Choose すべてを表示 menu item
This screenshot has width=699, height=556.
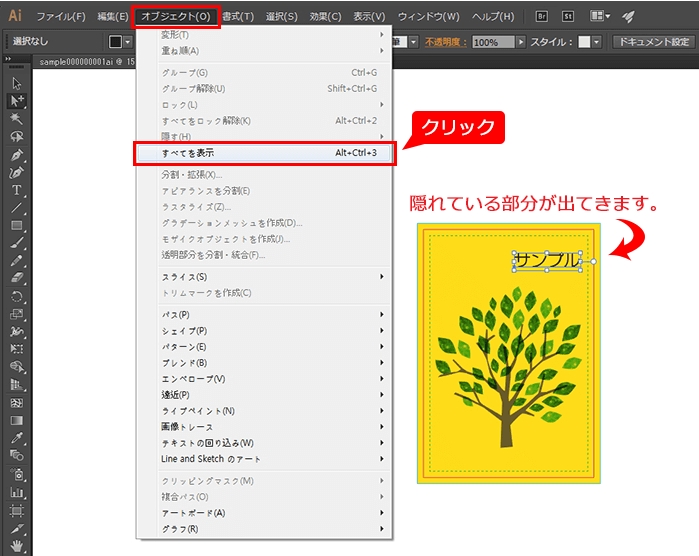[x=265, y=153]
